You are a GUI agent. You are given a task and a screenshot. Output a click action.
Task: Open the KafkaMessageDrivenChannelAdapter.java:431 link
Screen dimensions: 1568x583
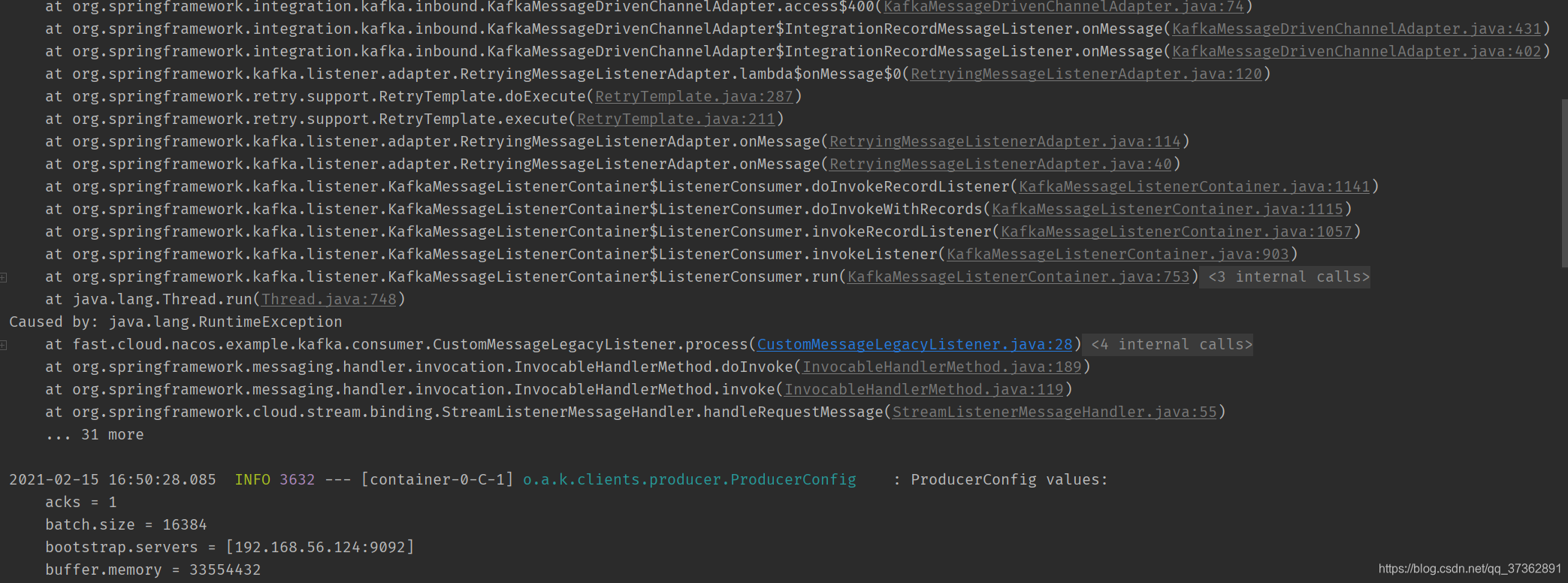[x=1357, y=29]
